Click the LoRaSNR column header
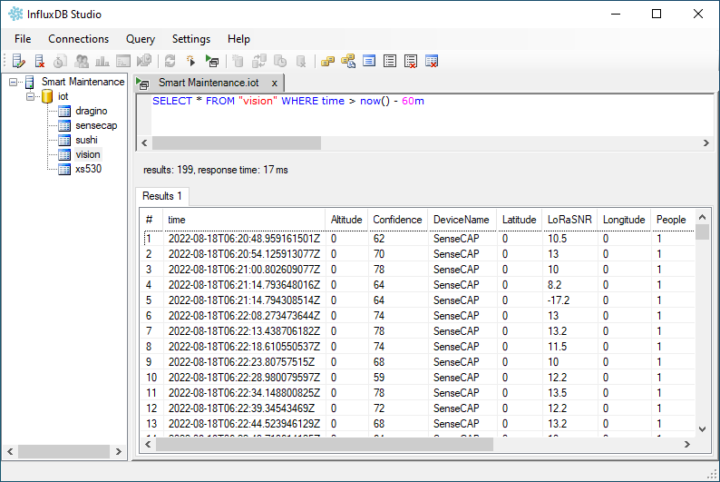The height and width of the screenshot is (482, 720). click(569, 220)
